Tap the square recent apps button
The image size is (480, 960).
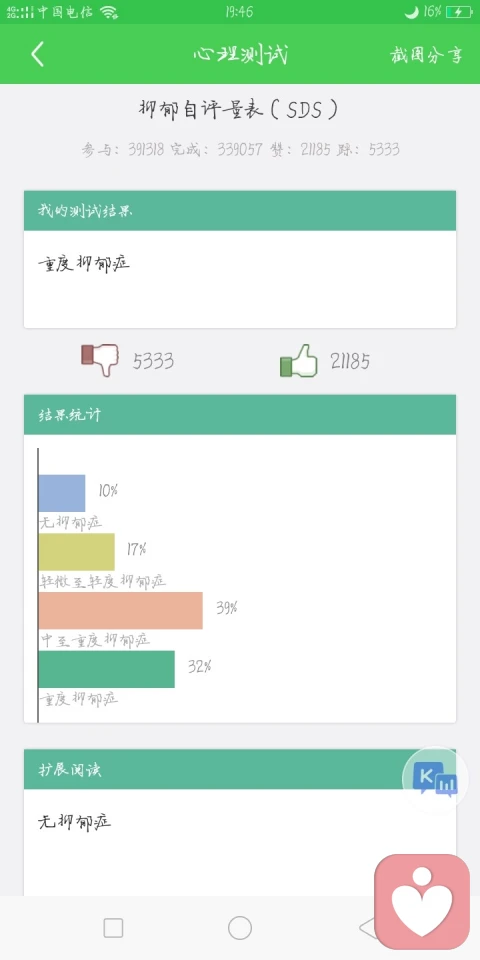tap(113, 928)
